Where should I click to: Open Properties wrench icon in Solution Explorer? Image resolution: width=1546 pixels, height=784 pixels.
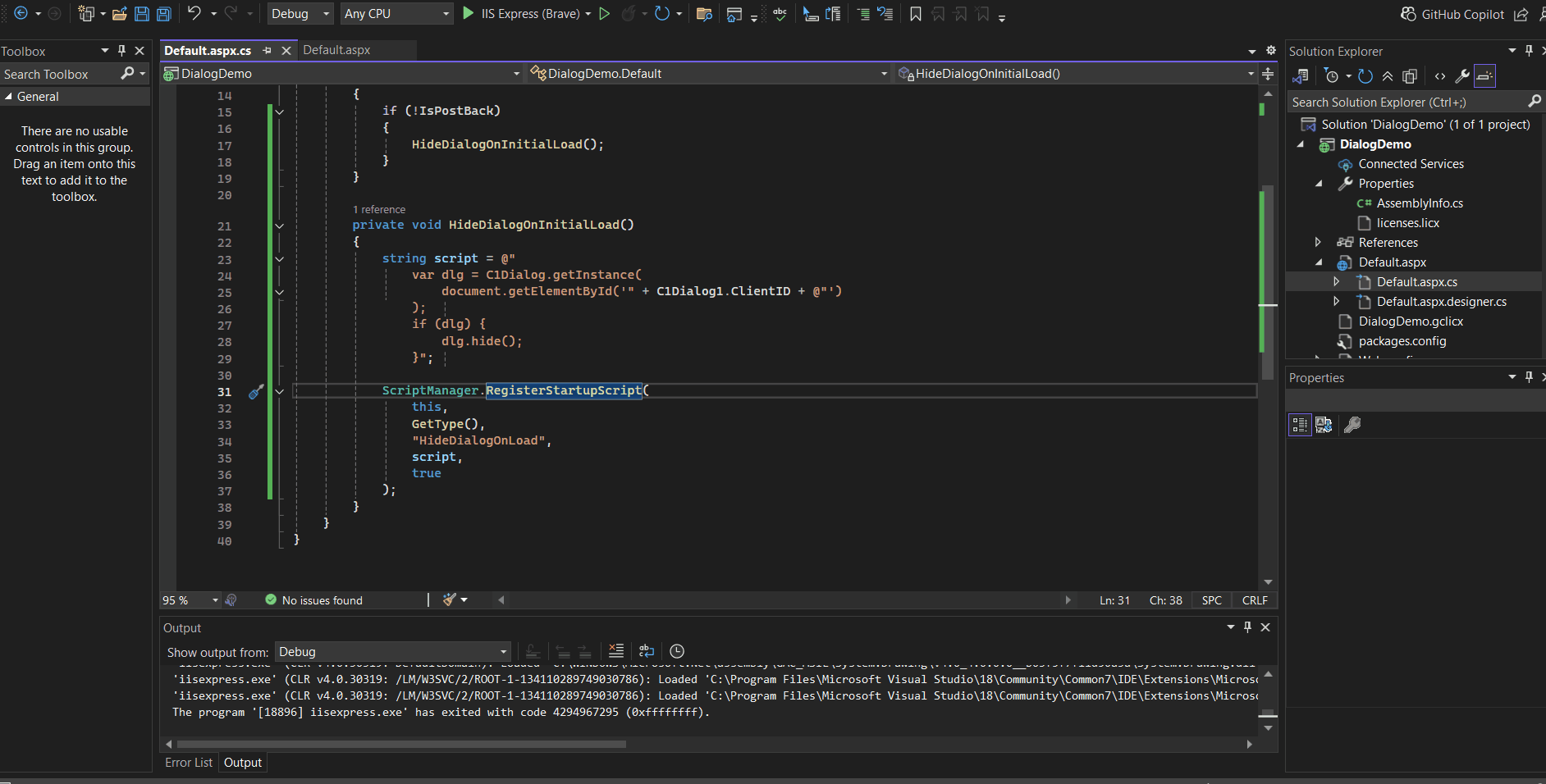[1462, 76]
